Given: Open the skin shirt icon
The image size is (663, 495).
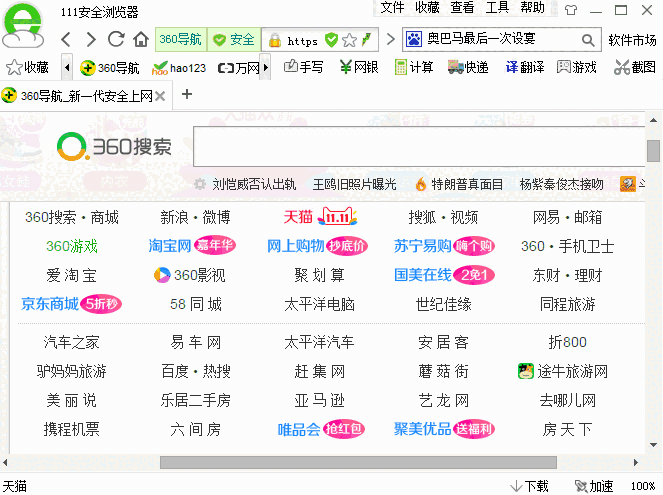Looking at the screenshot, I should (x=571, y=10).
